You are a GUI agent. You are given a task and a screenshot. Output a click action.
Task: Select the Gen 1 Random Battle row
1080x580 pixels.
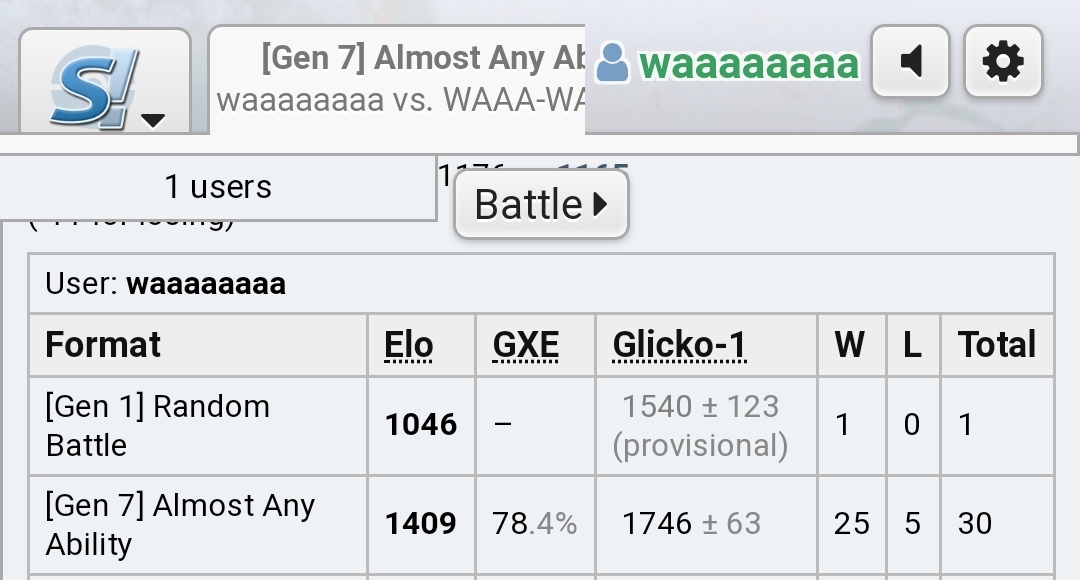541,426
